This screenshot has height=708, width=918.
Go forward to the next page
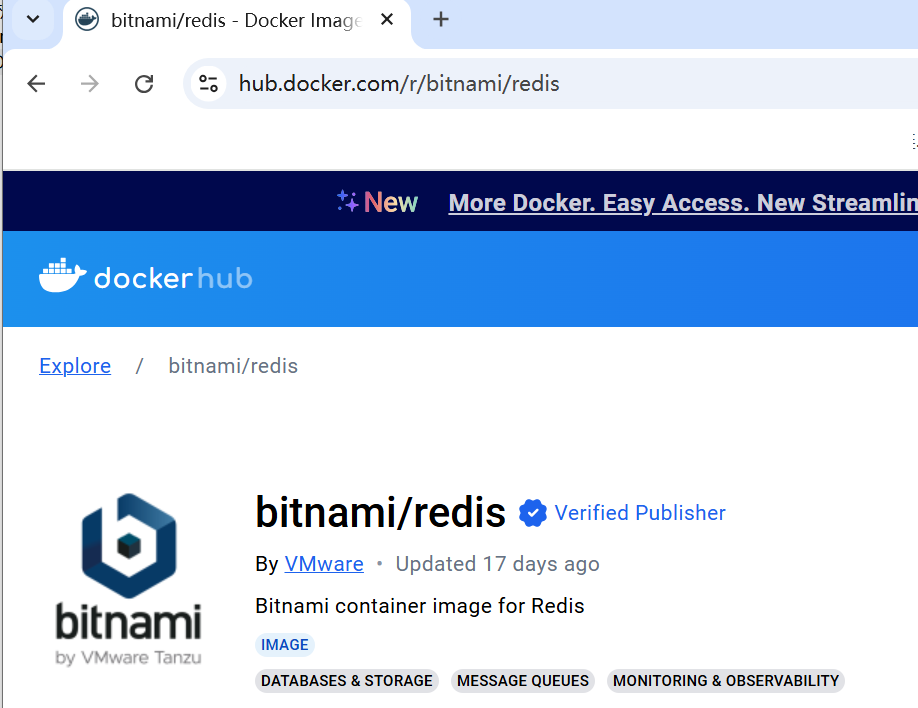[90, 84]
